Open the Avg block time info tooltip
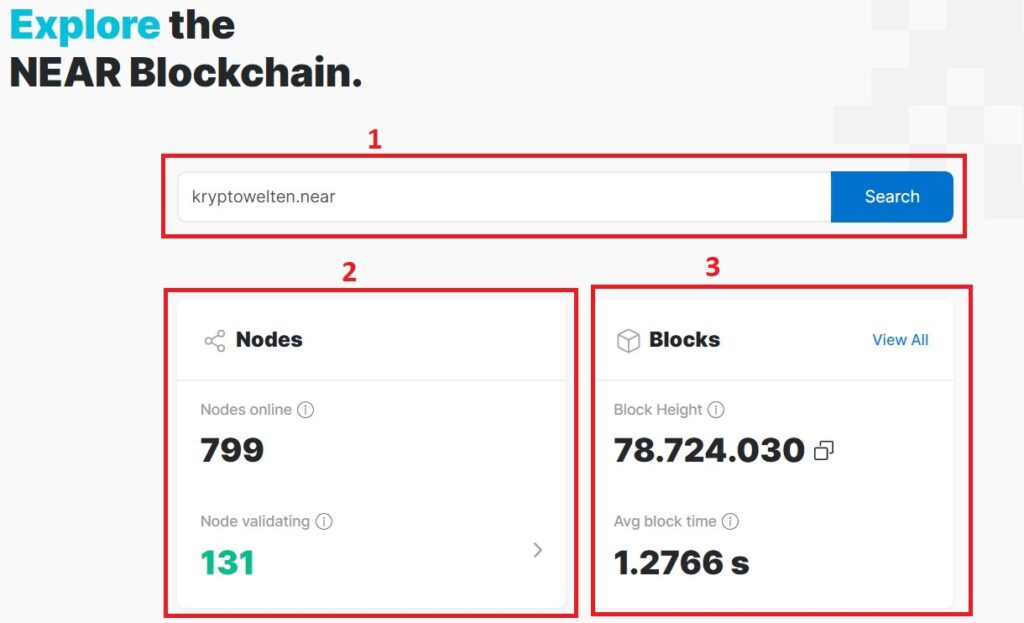1024x623 pixels. tap(730, 521)
